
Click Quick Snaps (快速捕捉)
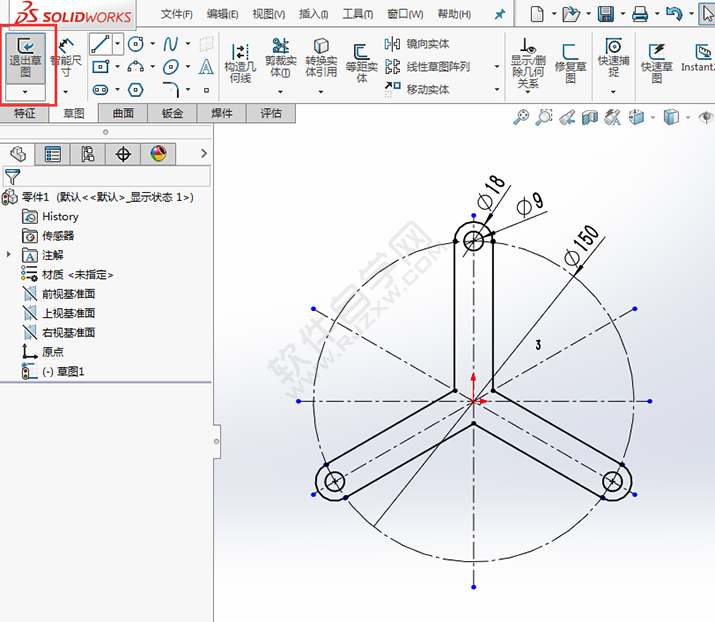click(x=614, y=58)
